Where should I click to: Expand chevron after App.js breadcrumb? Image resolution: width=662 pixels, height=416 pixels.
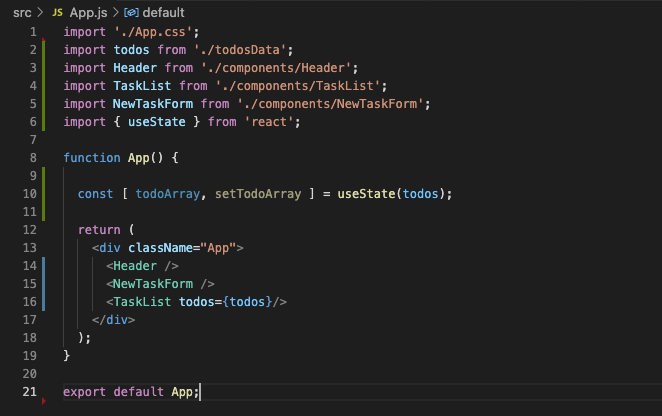tap(116, 13)
